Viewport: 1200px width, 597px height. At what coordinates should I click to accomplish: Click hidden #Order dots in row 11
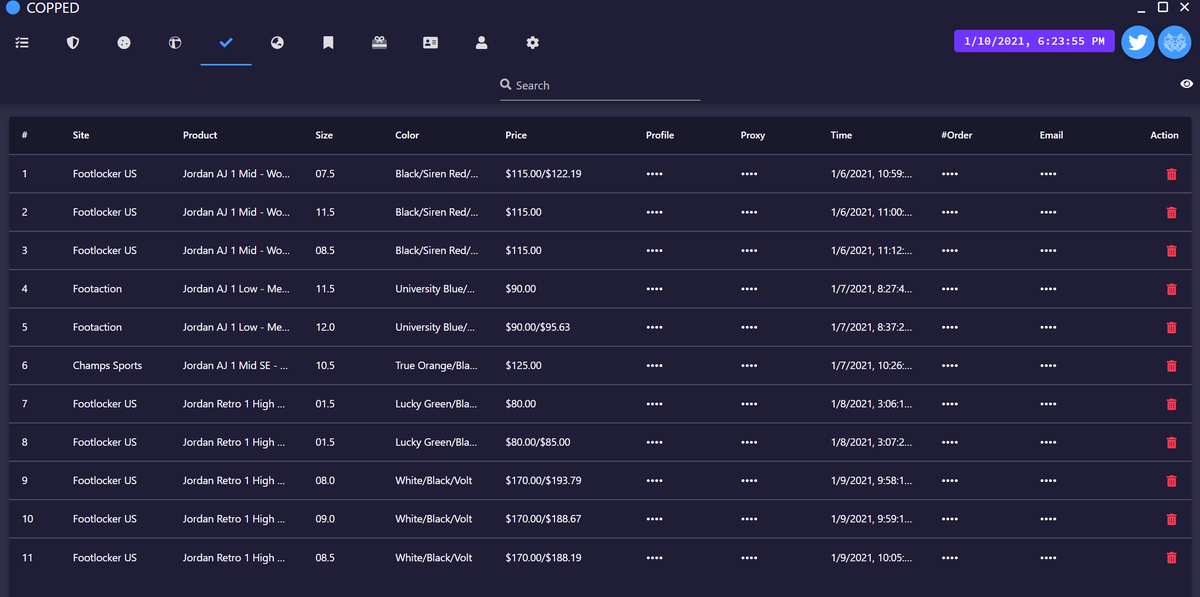(x=950, y=557)
